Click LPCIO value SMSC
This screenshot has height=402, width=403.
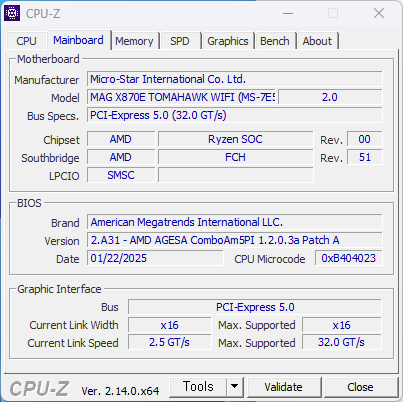tap(121, 175)
